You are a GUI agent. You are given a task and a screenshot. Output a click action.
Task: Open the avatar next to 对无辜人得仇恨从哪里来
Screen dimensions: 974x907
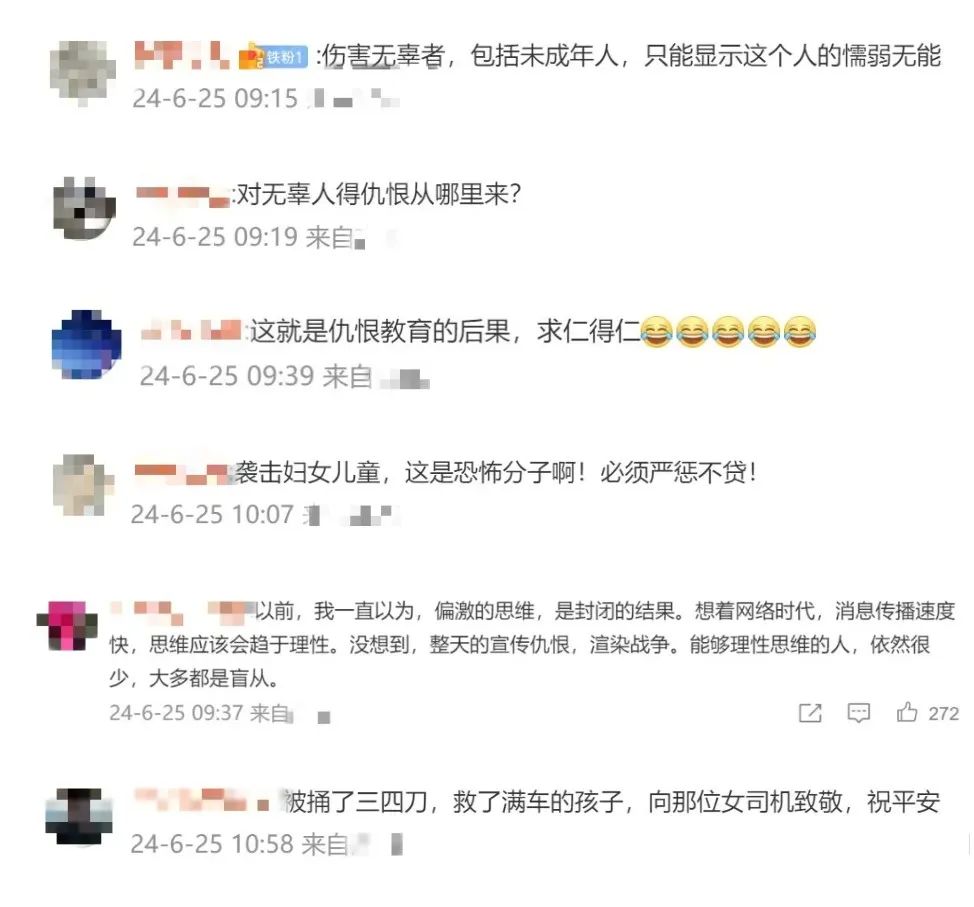tap(84, 208)
